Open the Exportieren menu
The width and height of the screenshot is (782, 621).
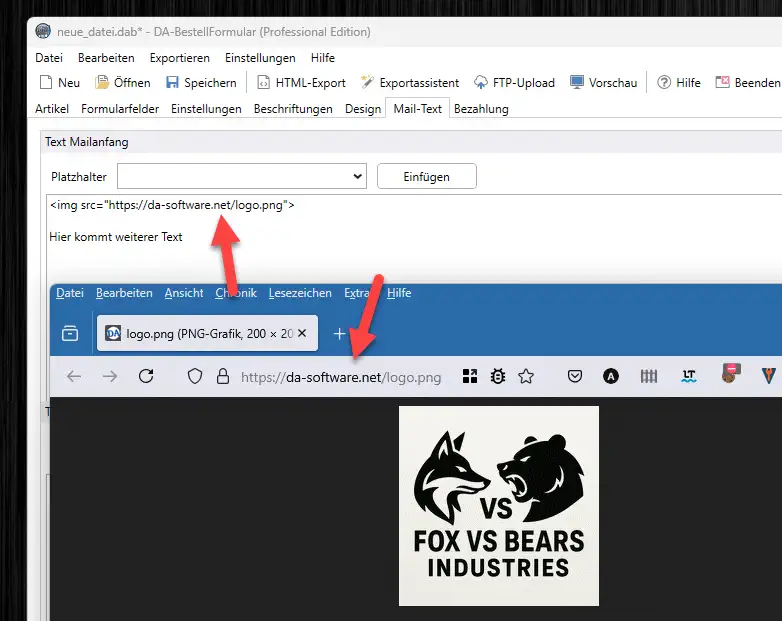180,58
